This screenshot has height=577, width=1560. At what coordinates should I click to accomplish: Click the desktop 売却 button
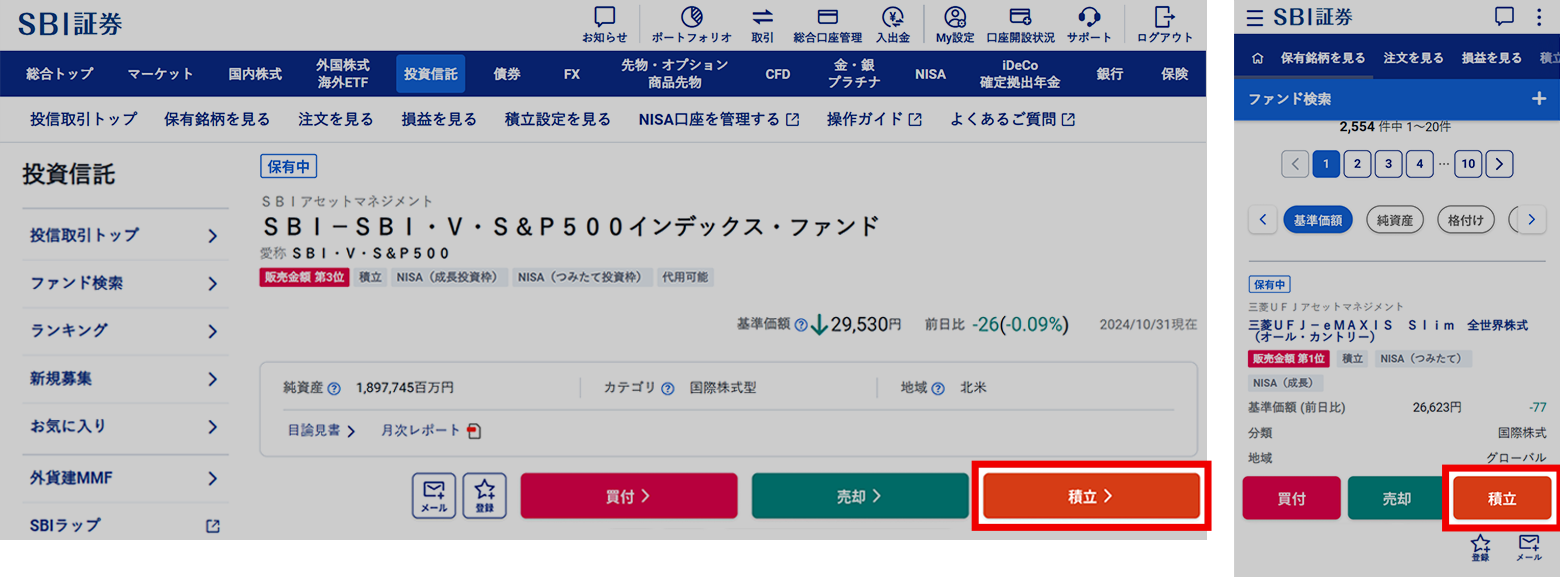coord(860,496)
